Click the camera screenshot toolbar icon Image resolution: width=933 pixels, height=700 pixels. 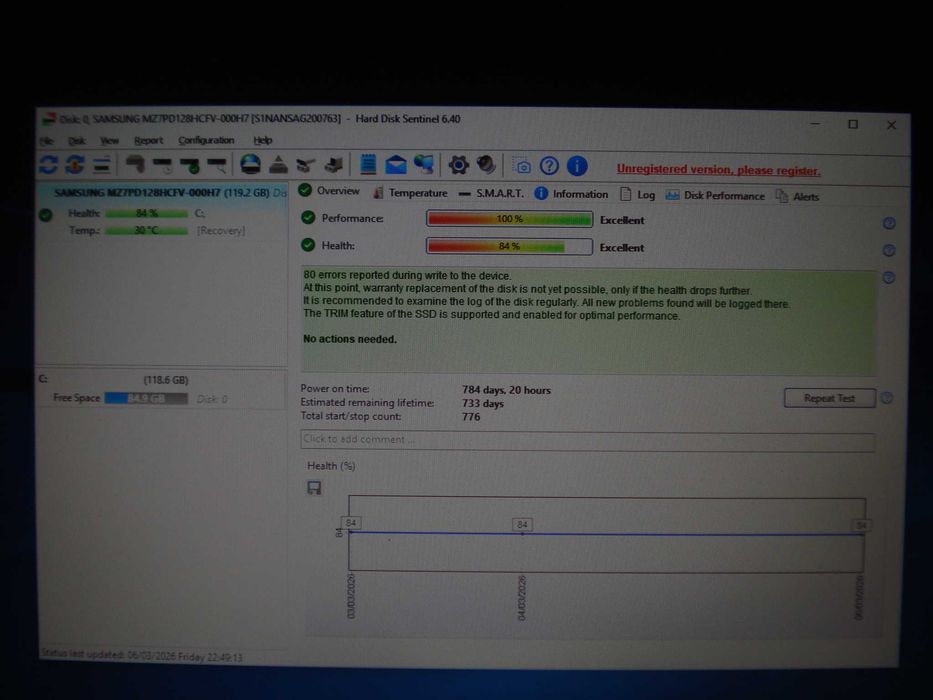(x=522, y=166)
